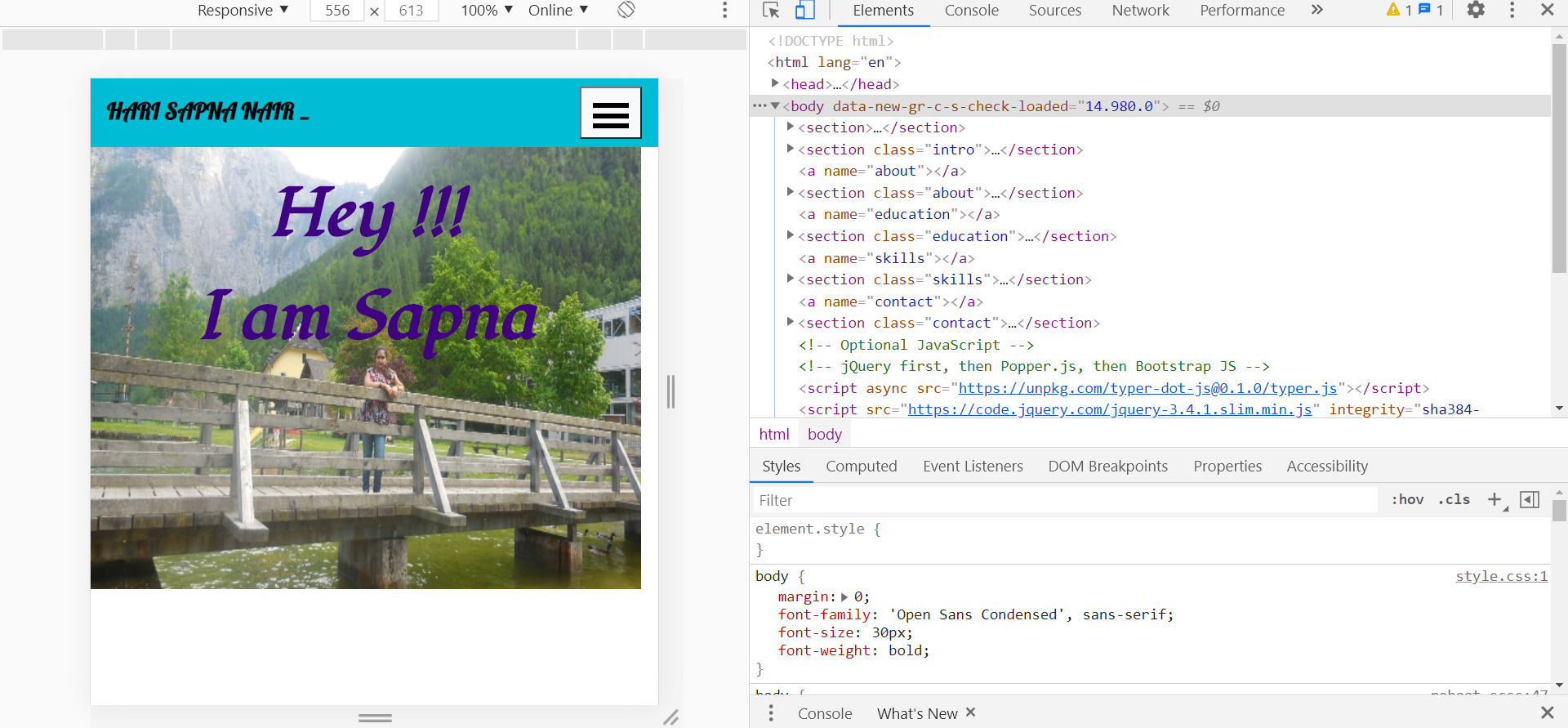Open the Accessibility tab

coord(1327,466)
